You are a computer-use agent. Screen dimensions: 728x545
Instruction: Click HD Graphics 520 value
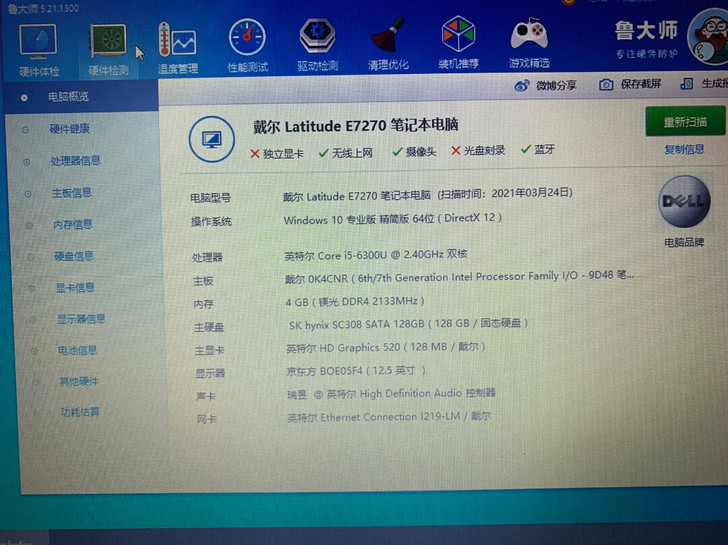pyautogui.click(x=386, y=347)
